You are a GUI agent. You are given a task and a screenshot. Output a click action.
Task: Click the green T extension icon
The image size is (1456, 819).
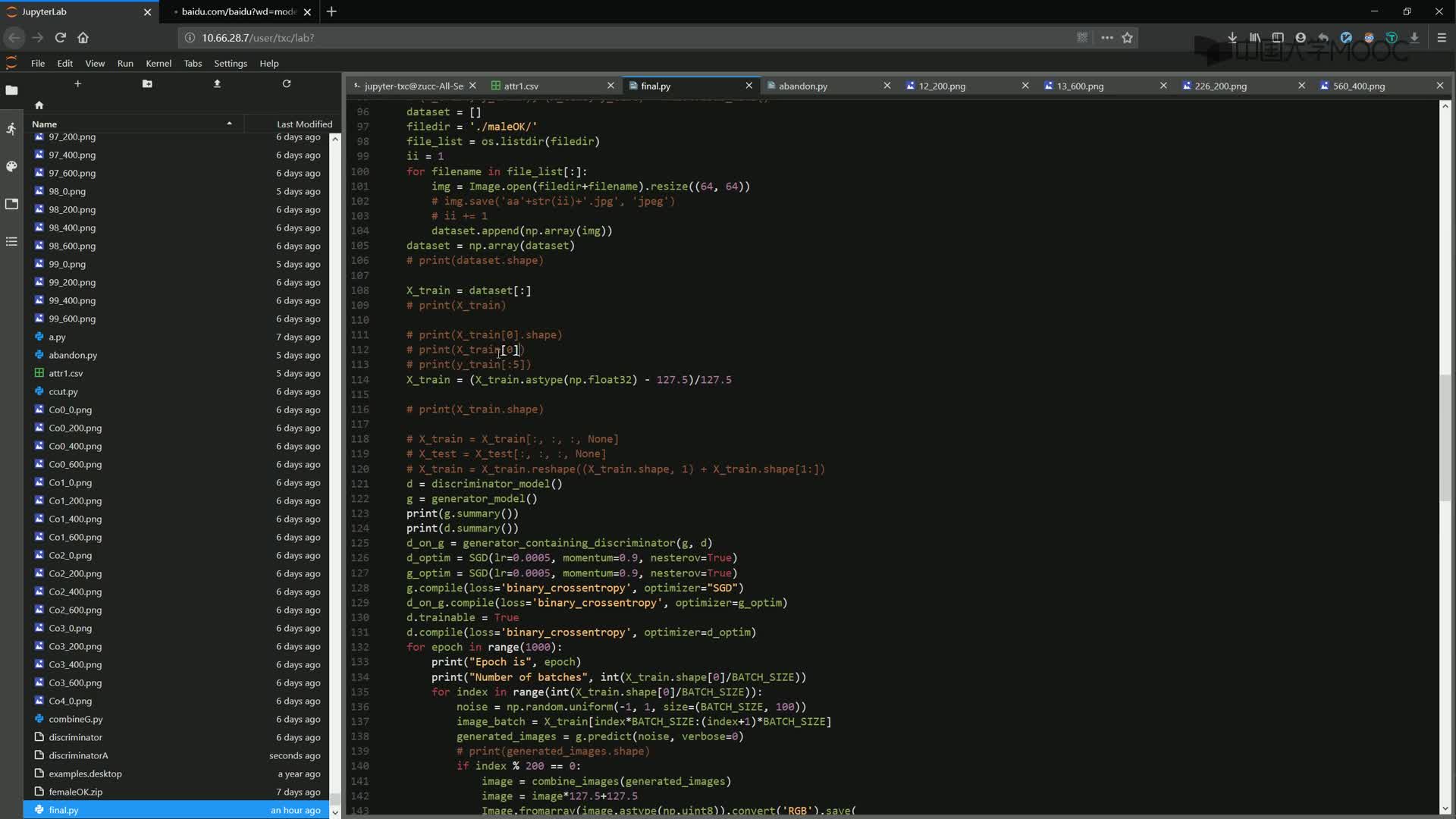[x=1392, y=37]
